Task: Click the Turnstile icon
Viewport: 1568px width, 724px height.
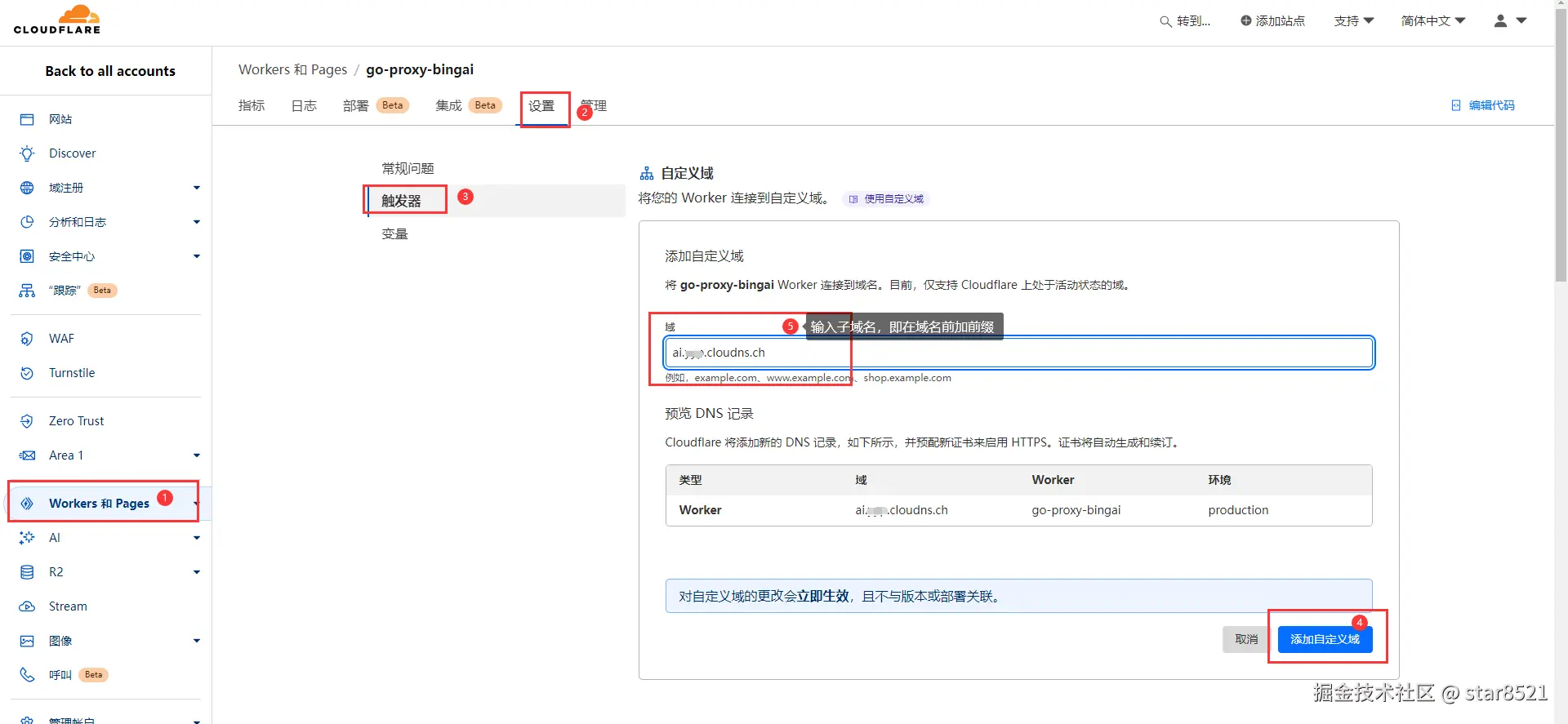Action: point(27,373)
